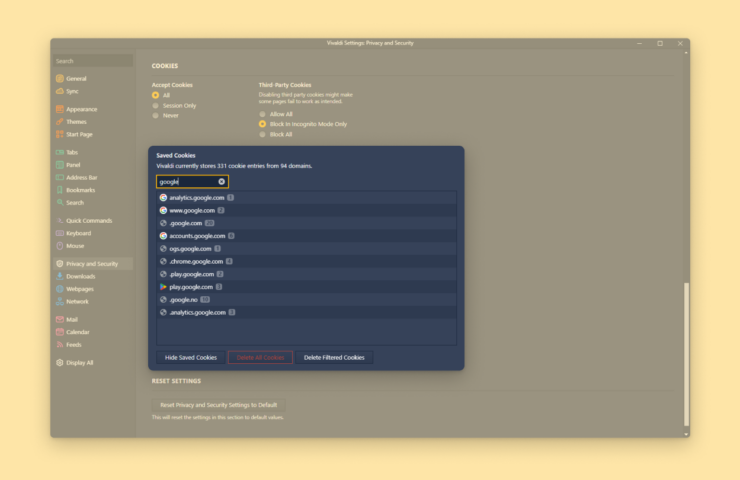Switch to Address Bar settings label

82,177
